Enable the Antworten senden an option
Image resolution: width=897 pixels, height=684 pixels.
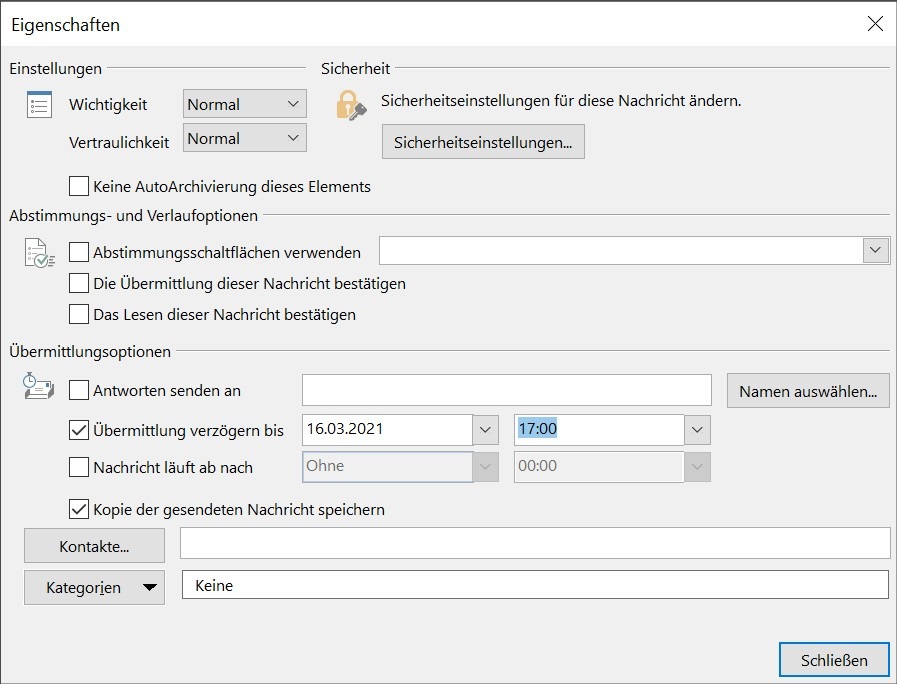77,390
